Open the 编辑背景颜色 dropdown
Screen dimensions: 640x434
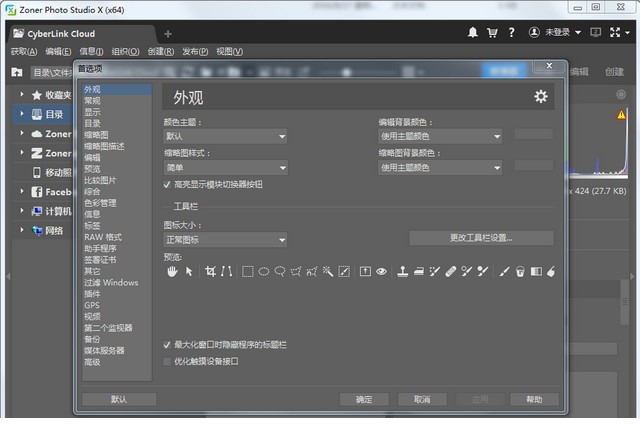coord(440,136)
